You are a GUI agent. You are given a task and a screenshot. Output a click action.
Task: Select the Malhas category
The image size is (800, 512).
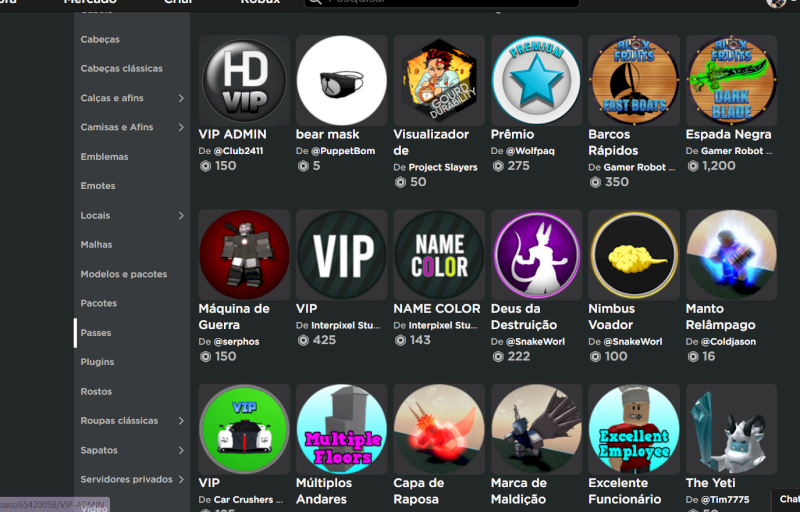pyautogui.click(x=96, y=244)
